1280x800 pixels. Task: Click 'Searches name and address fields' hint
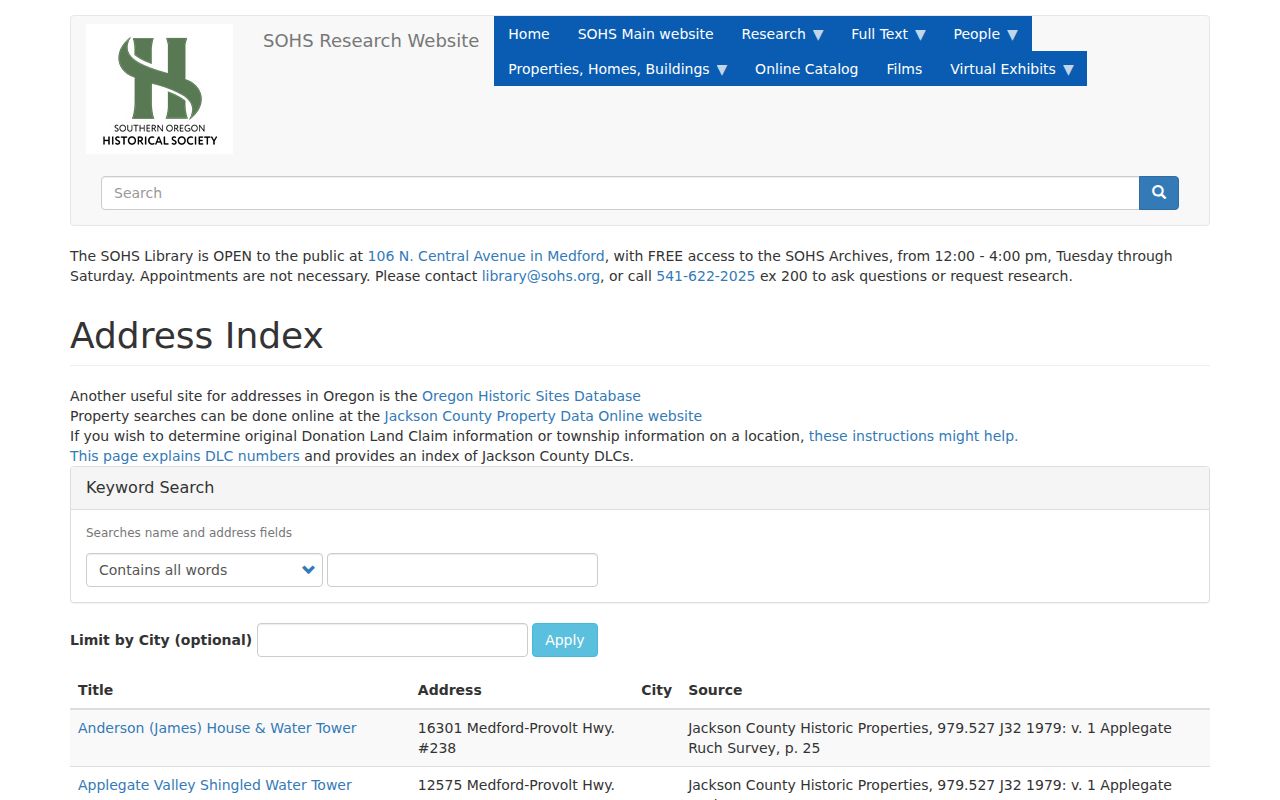click(x=189, y=533)
